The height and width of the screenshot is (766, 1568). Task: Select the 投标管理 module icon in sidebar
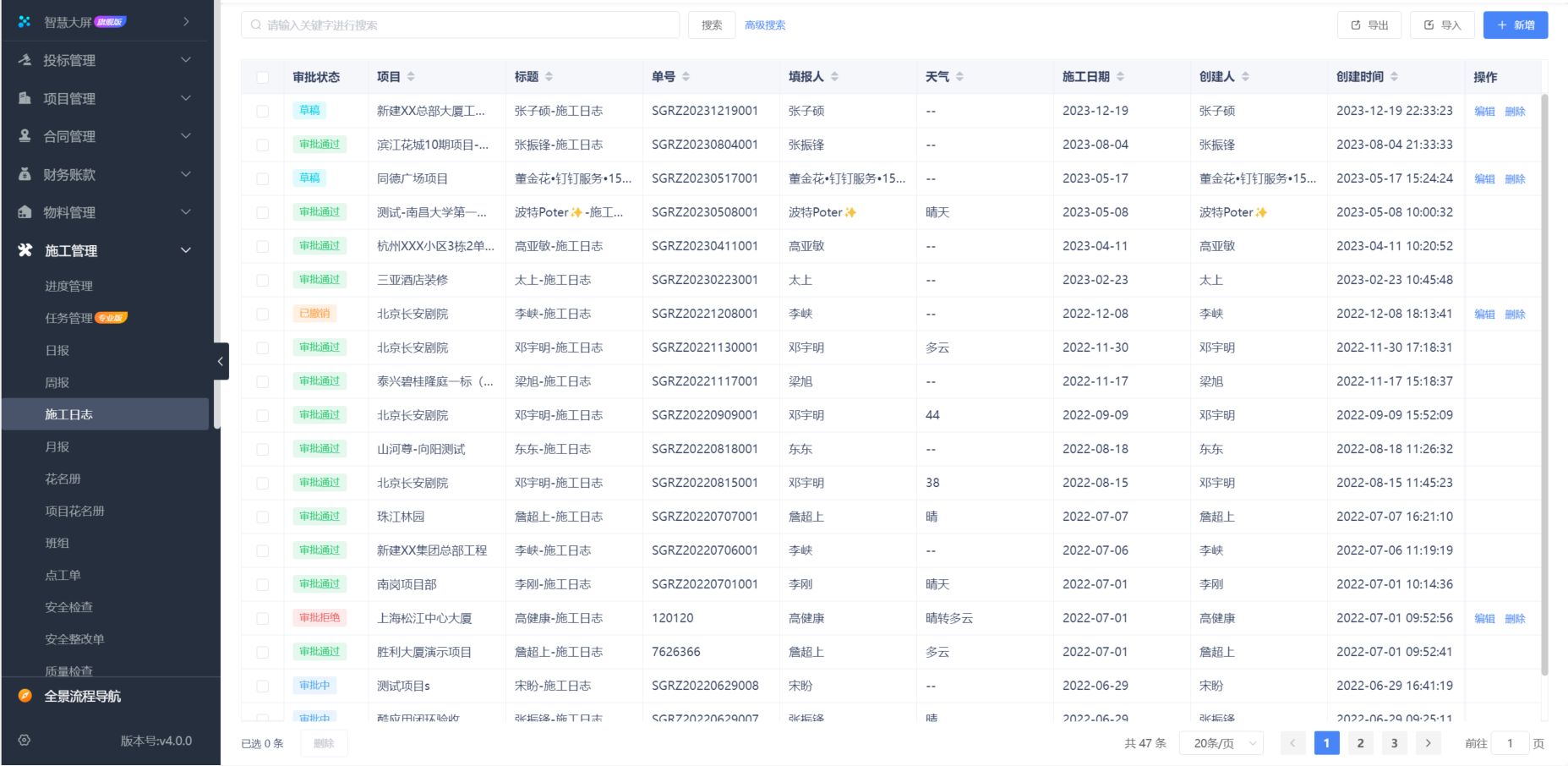coord(23,60)
